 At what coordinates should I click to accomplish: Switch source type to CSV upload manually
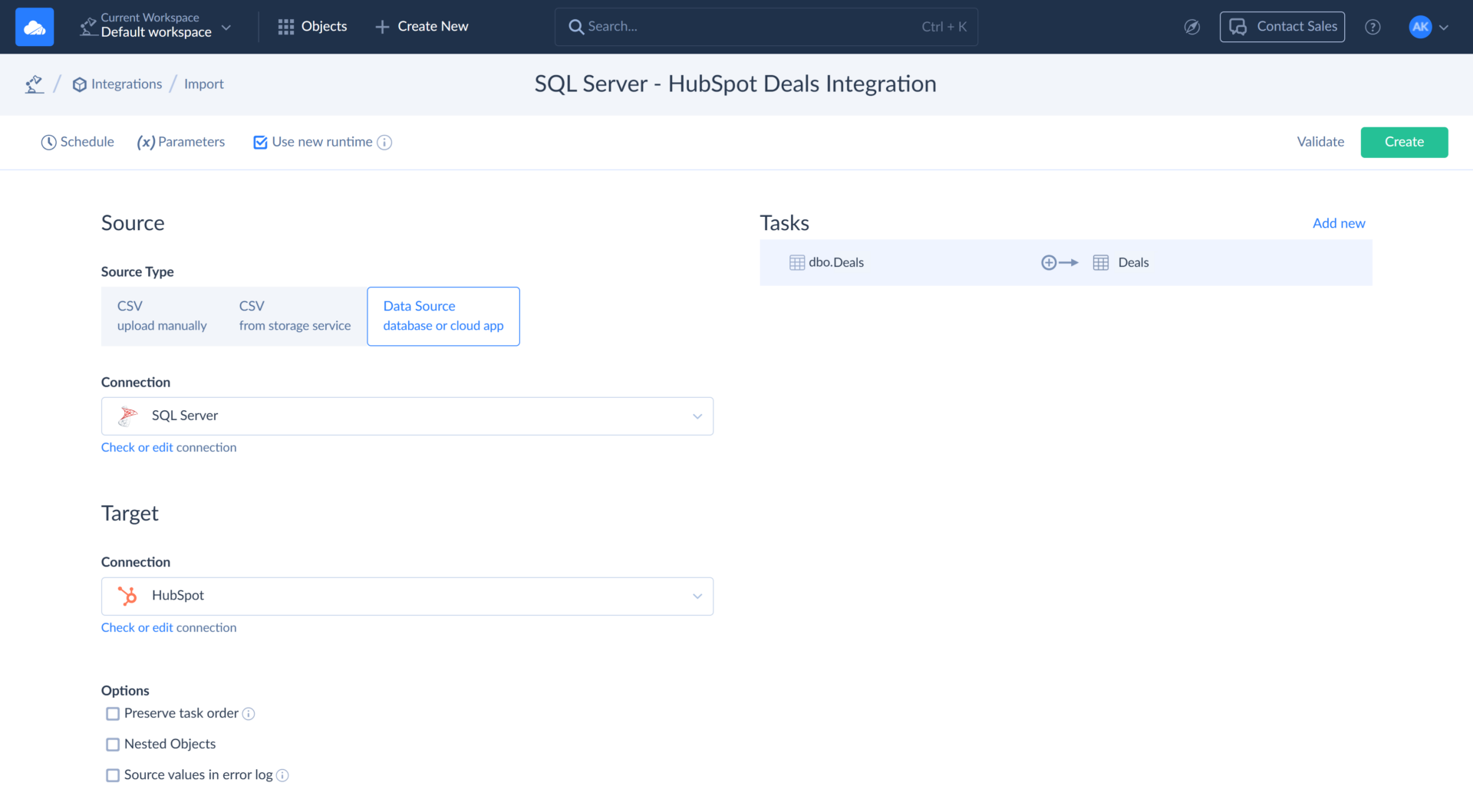point(162,316)
